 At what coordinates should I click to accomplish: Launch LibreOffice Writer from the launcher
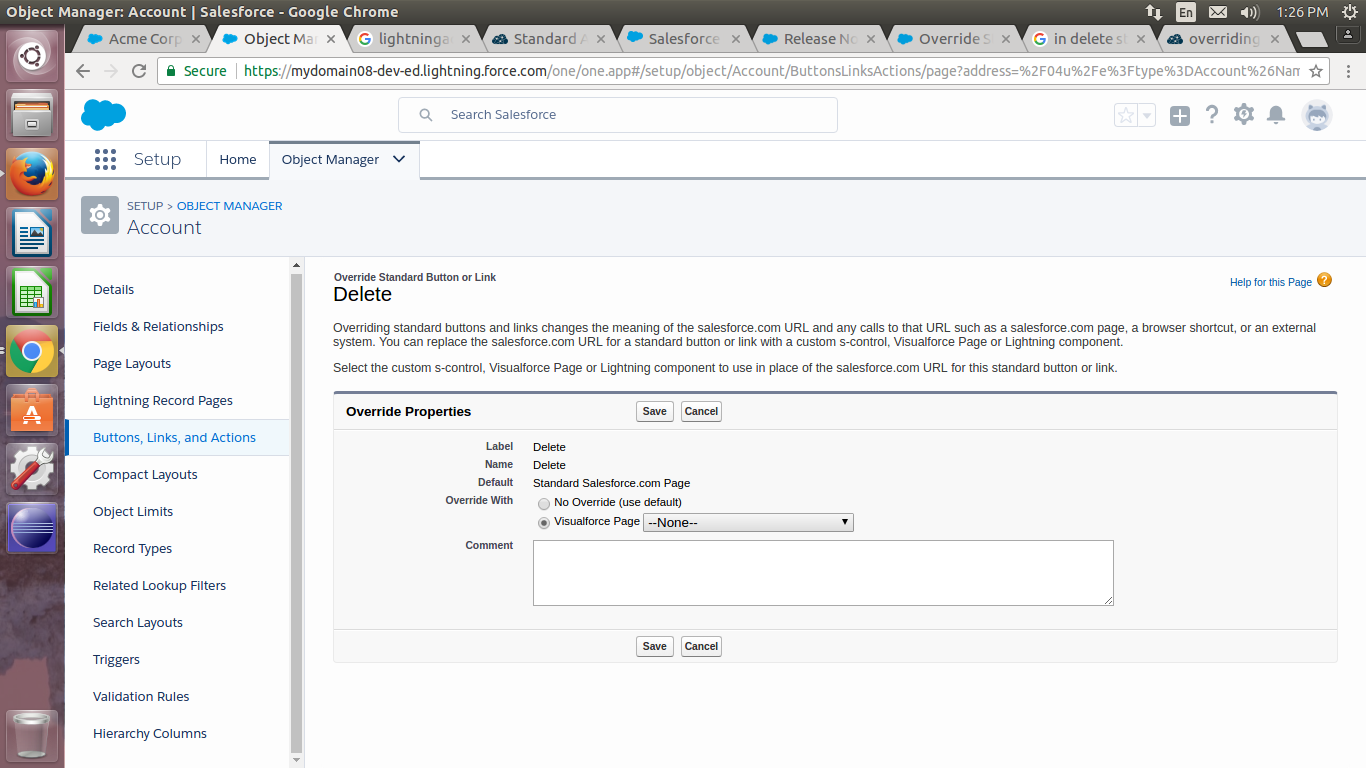32,233
